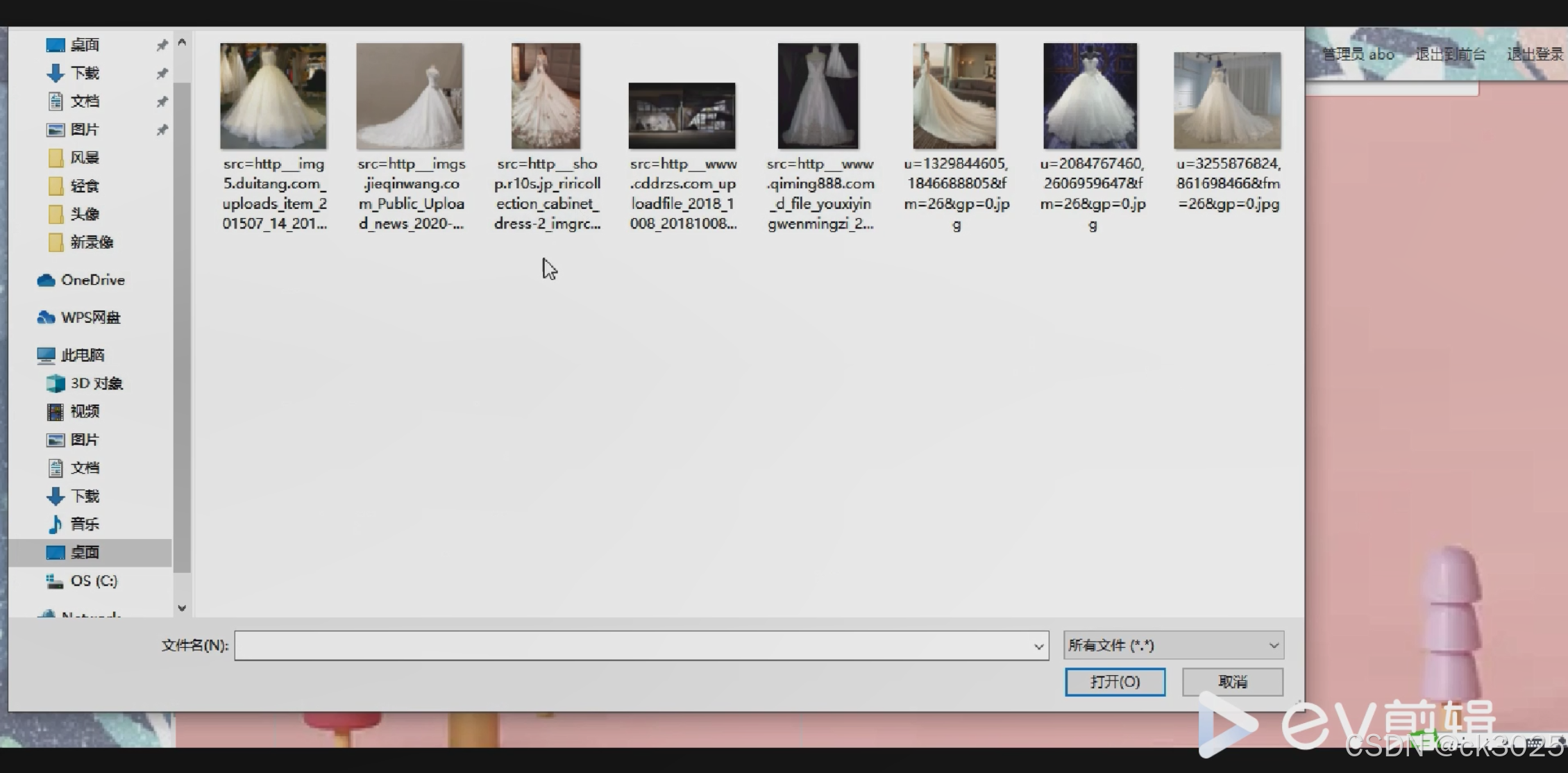Screen dimensions: 1568x773
Task: Click 退出登录 in the top bar
Action: pyautogui.click(x=1535, y=54)
